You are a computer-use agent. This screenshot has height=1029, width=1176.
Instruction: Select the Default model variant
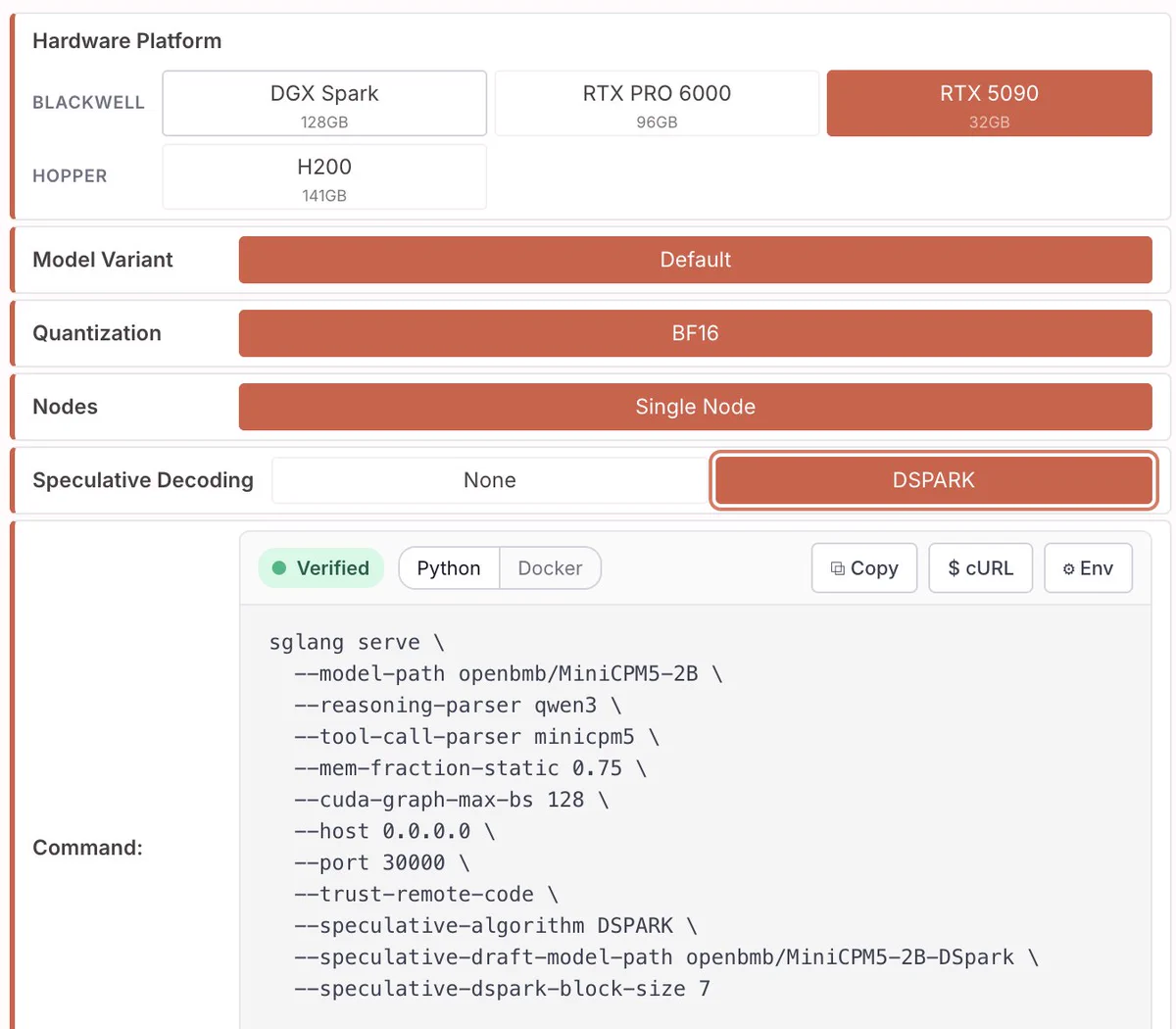pyautogui.click(x=696, y=260)
